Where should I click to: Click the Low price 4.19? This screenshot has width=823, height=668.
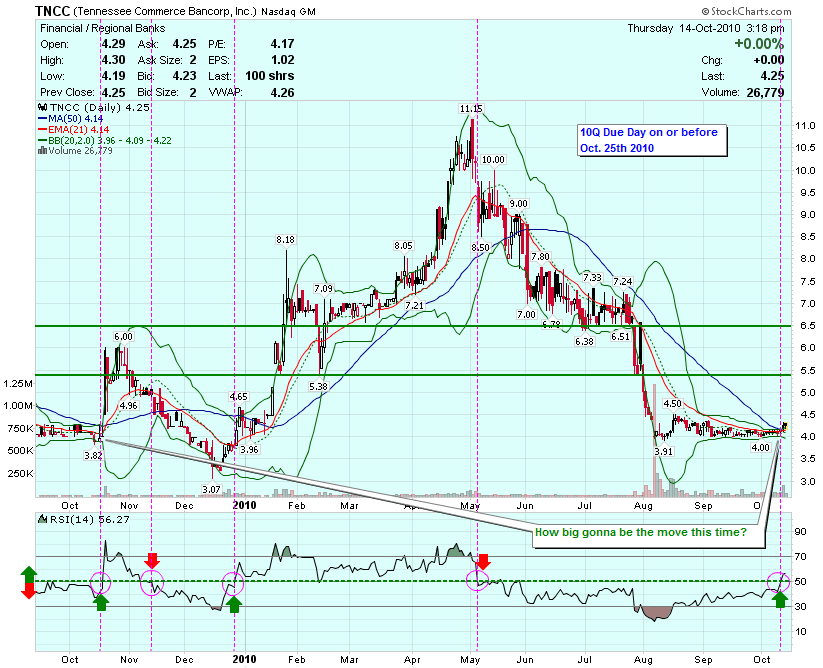(x=113, y=76)
